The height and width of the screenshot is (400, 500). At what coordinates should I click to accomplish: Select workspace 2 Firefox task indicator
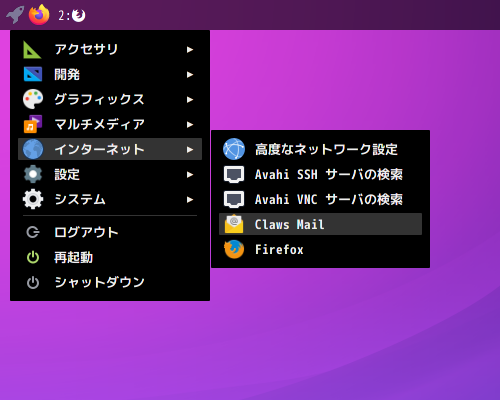(72, 15)
